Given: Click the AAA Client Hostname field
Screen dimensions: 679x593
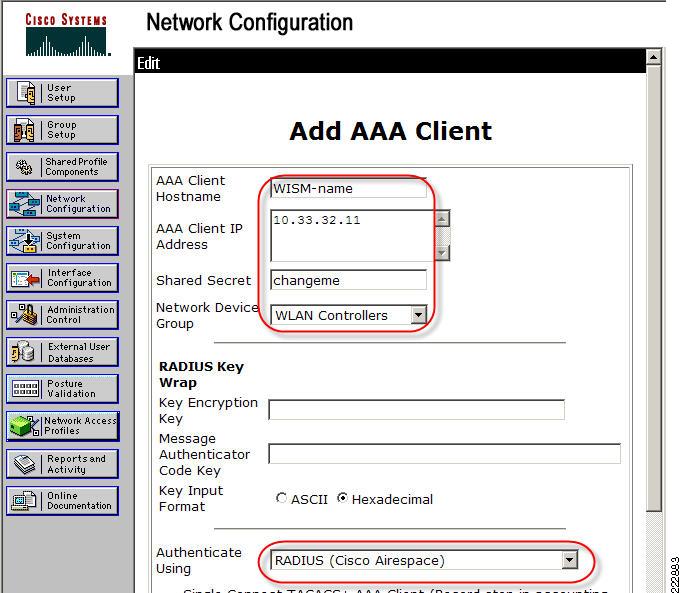Looking at the screenshot, I should click(349, 189).
